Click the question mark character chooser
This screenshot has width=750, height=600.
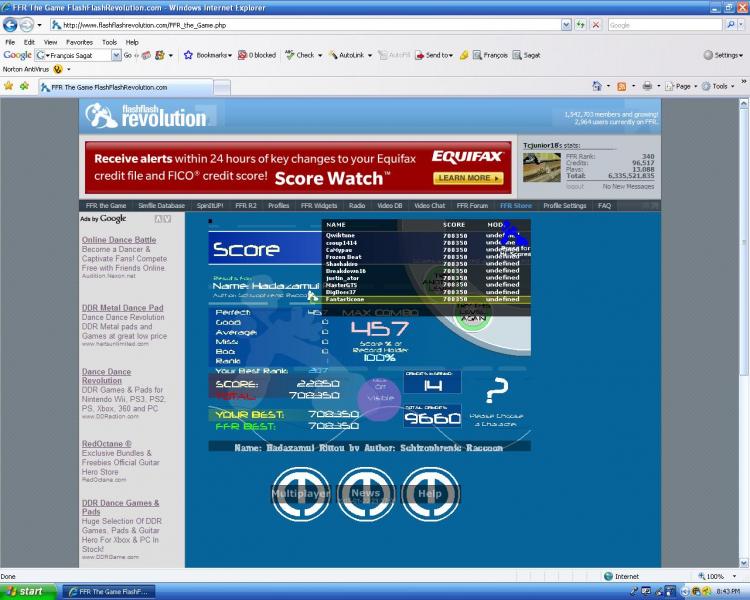coord(495,390)
